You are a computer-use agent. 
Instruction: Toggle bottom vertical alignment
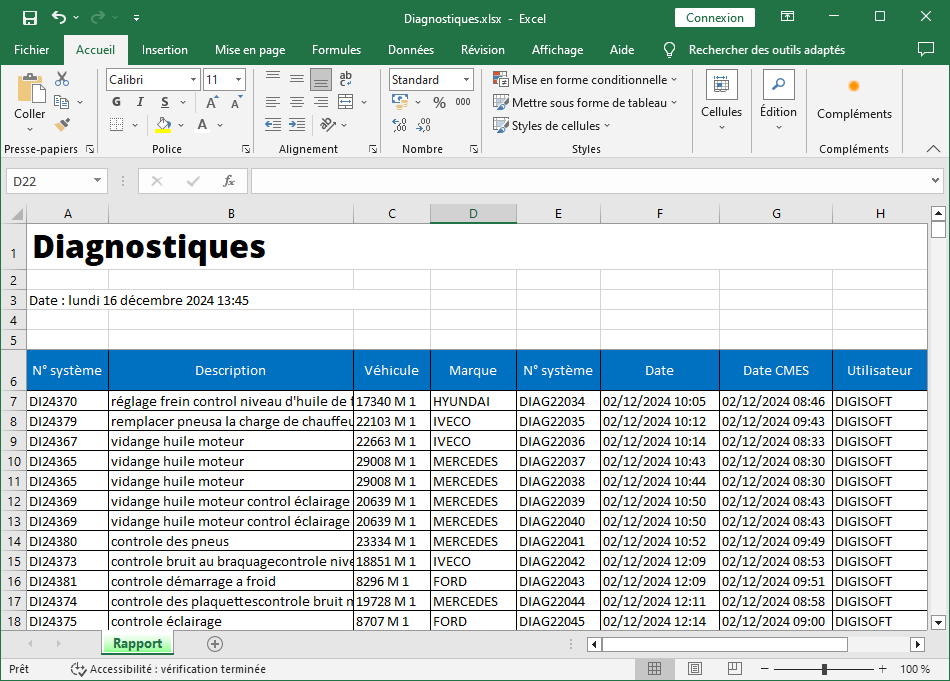[x=321, y=79]
